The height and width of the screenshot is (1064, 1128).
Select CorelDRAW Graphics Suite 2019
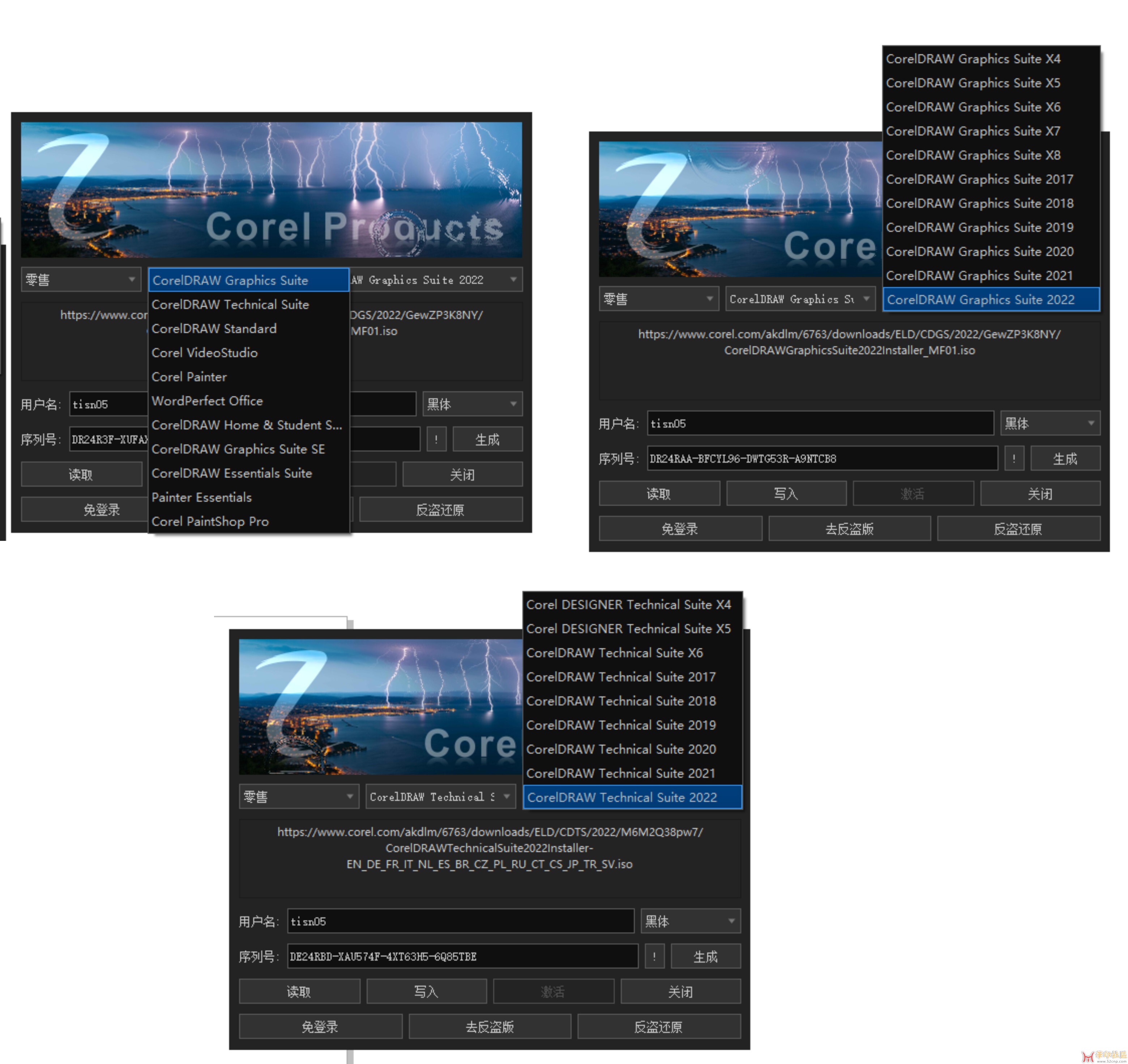tap(991, 227)
